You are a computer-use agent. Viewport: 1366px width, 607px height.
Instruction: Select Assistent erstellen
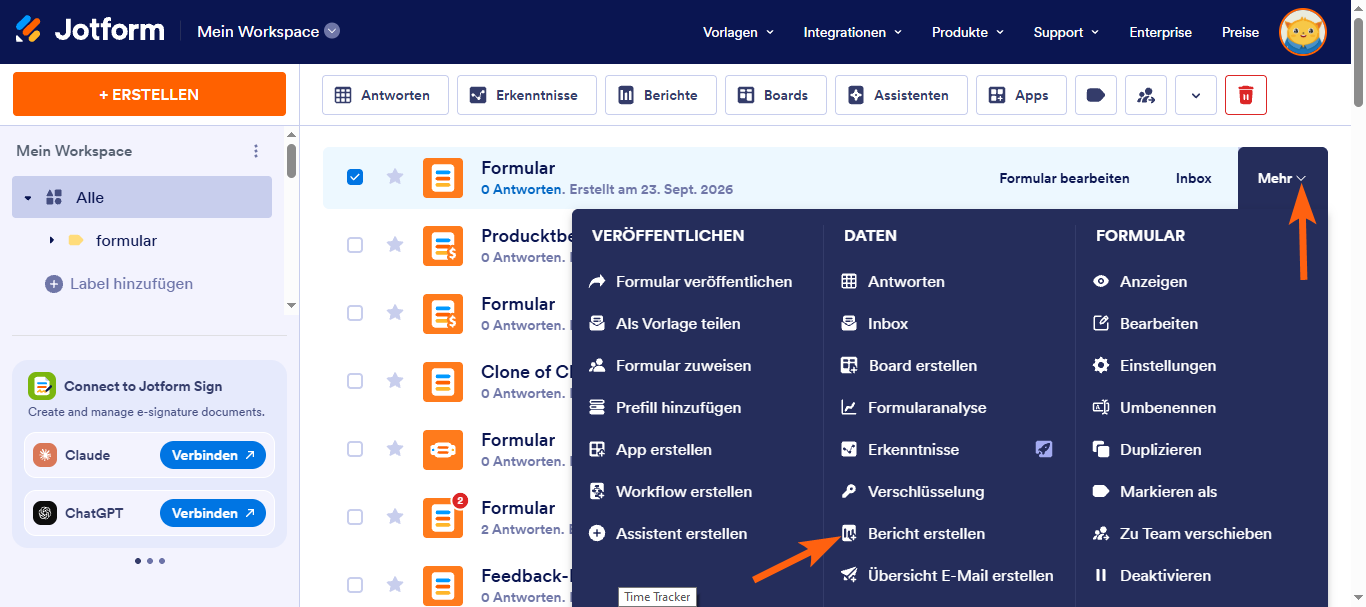click(x=669, y=534)
